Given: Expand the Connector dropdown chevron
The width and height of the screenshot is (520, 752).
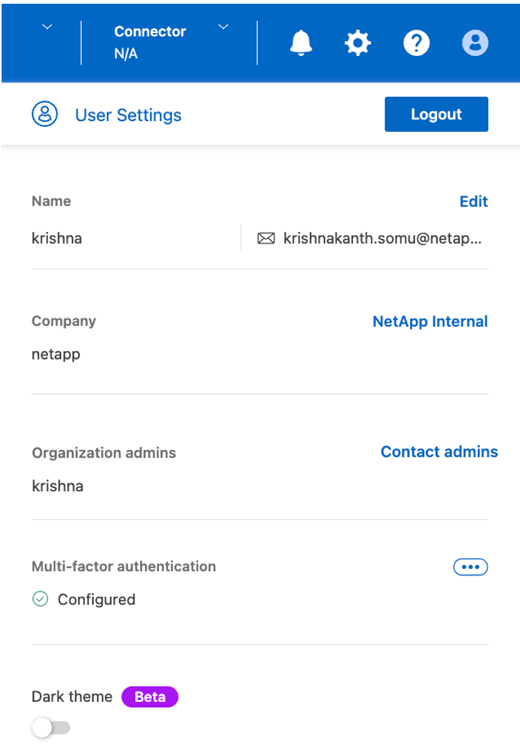Looking at the screenshot, I should click(223, 27).
